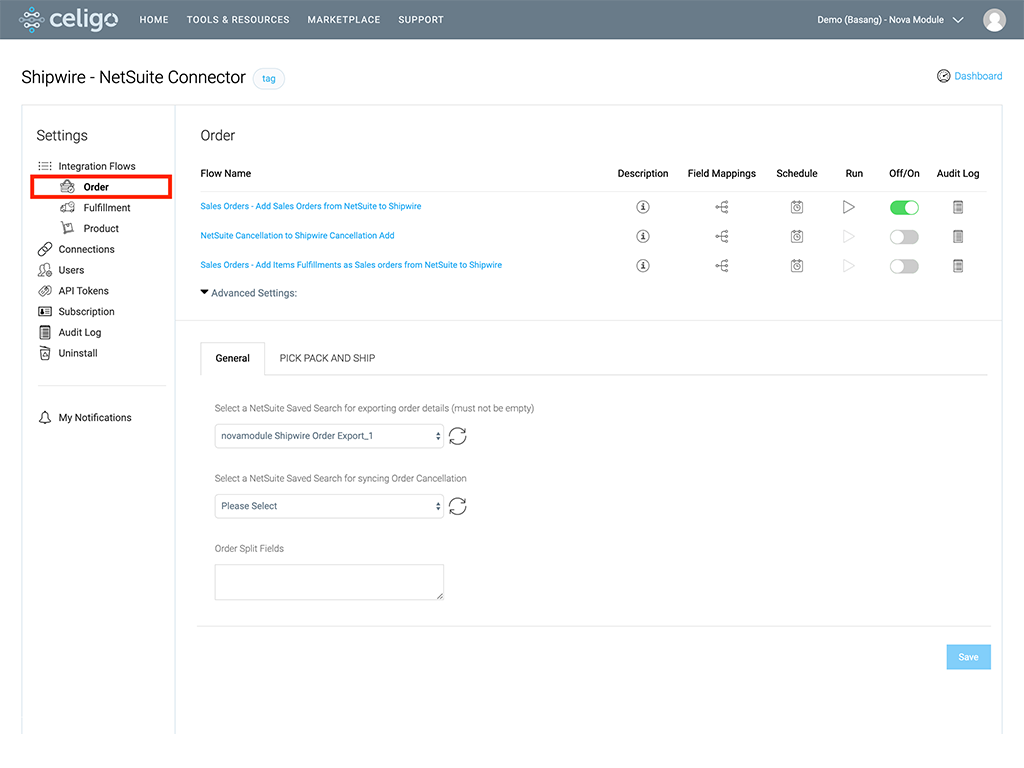Viewport: 1024px width, 768px height.
Task: Open Subscription settings
Action: click(76, 312)
